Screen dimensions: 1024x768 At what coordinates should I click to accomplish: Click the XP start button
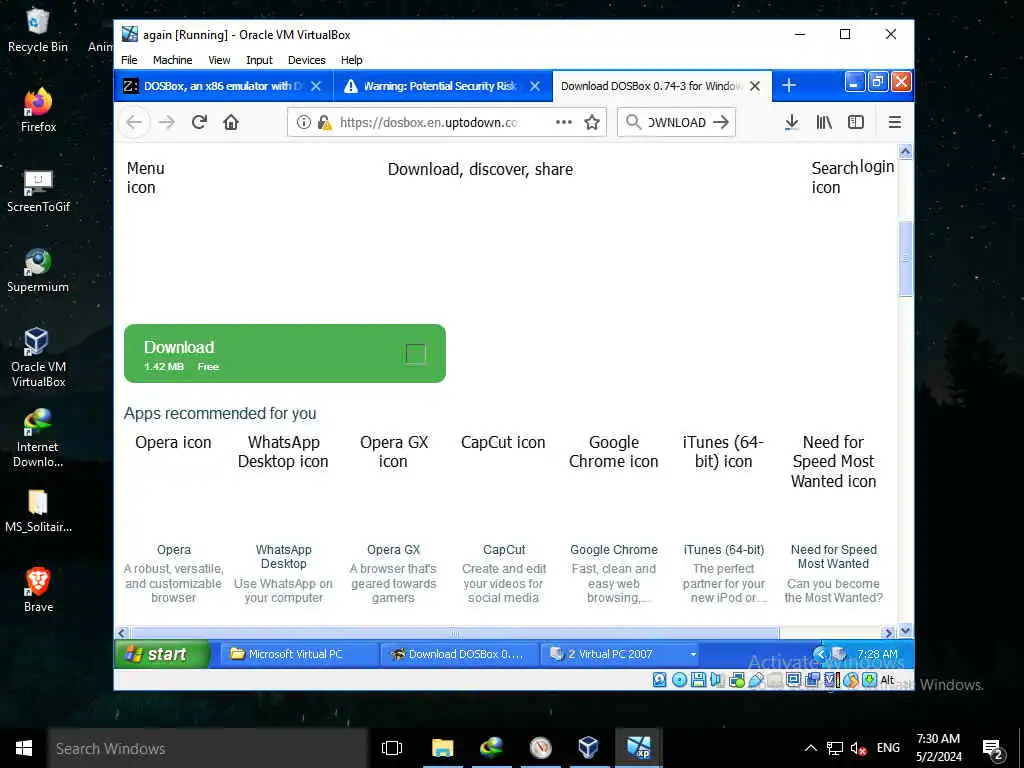point(163,654)
